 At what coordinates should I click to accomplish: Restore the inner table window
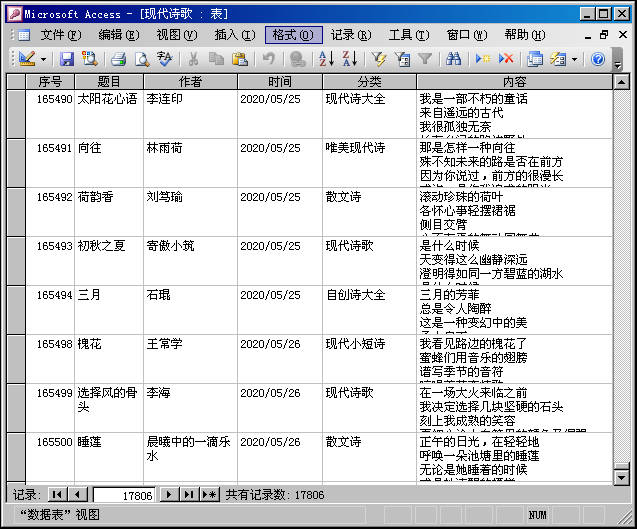[x=604, y=35]
